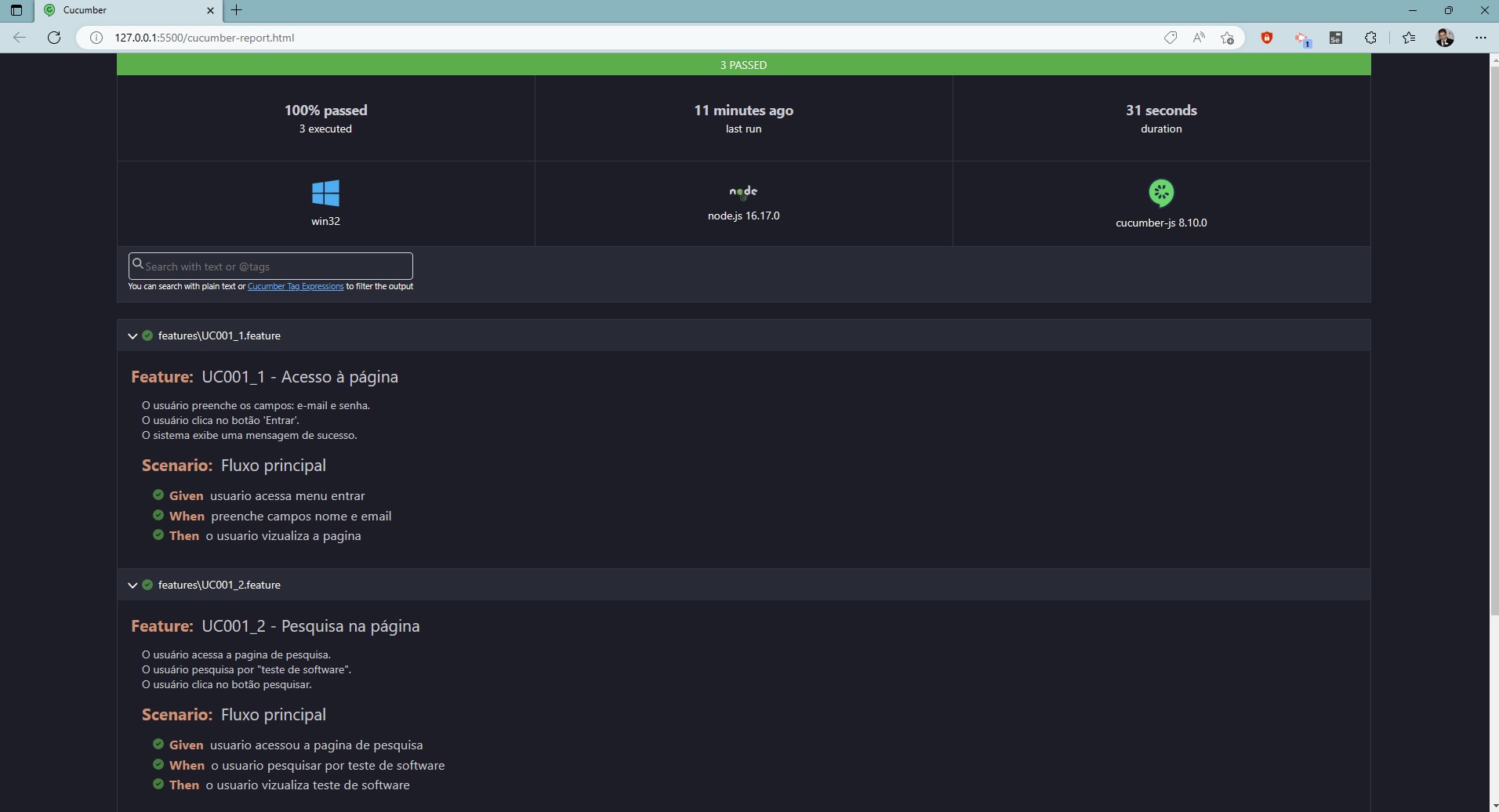Open browser Settings and more menu

1480,38
